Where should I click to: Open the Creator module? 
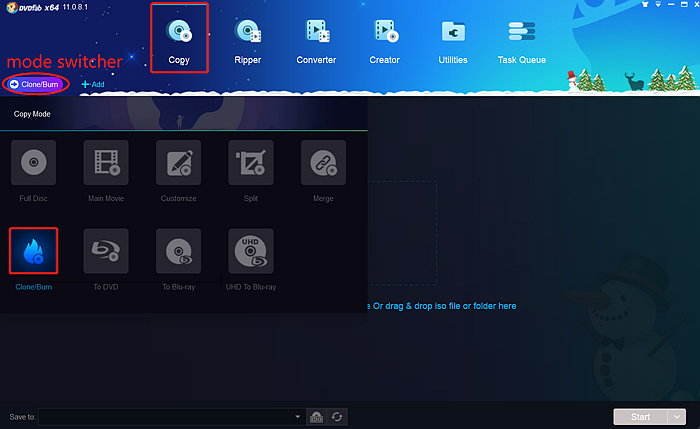[x=384, y=42]
